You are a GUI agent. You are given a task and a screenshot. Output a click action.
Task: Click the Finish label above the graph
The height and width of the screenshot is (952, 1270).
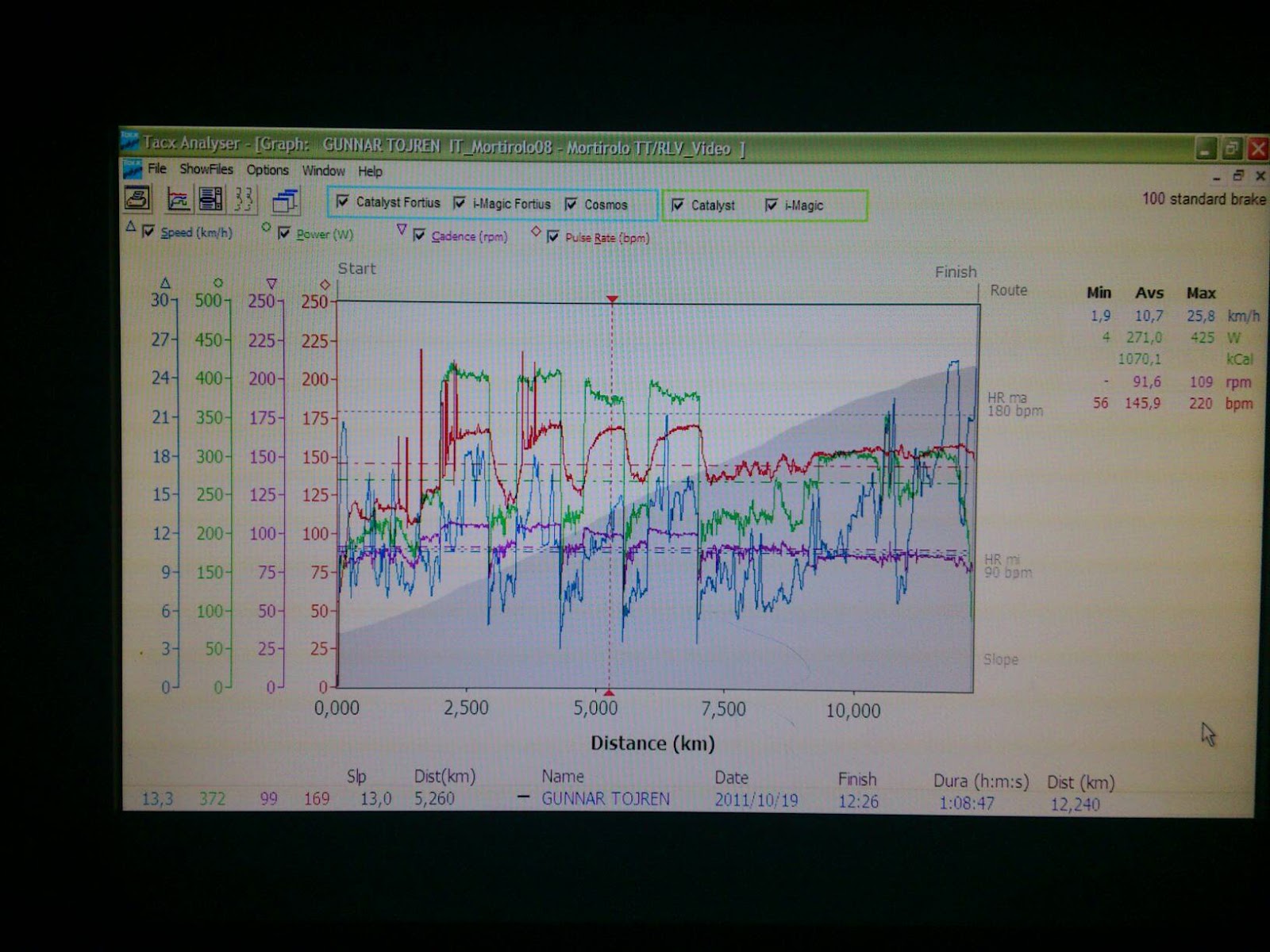click(956, 272)
